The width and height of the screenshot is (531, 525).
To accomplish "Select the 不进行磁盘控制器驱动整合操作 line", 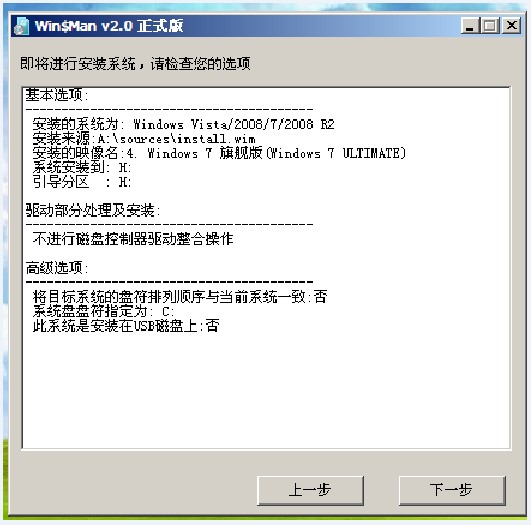I will (x=133, y=239).
